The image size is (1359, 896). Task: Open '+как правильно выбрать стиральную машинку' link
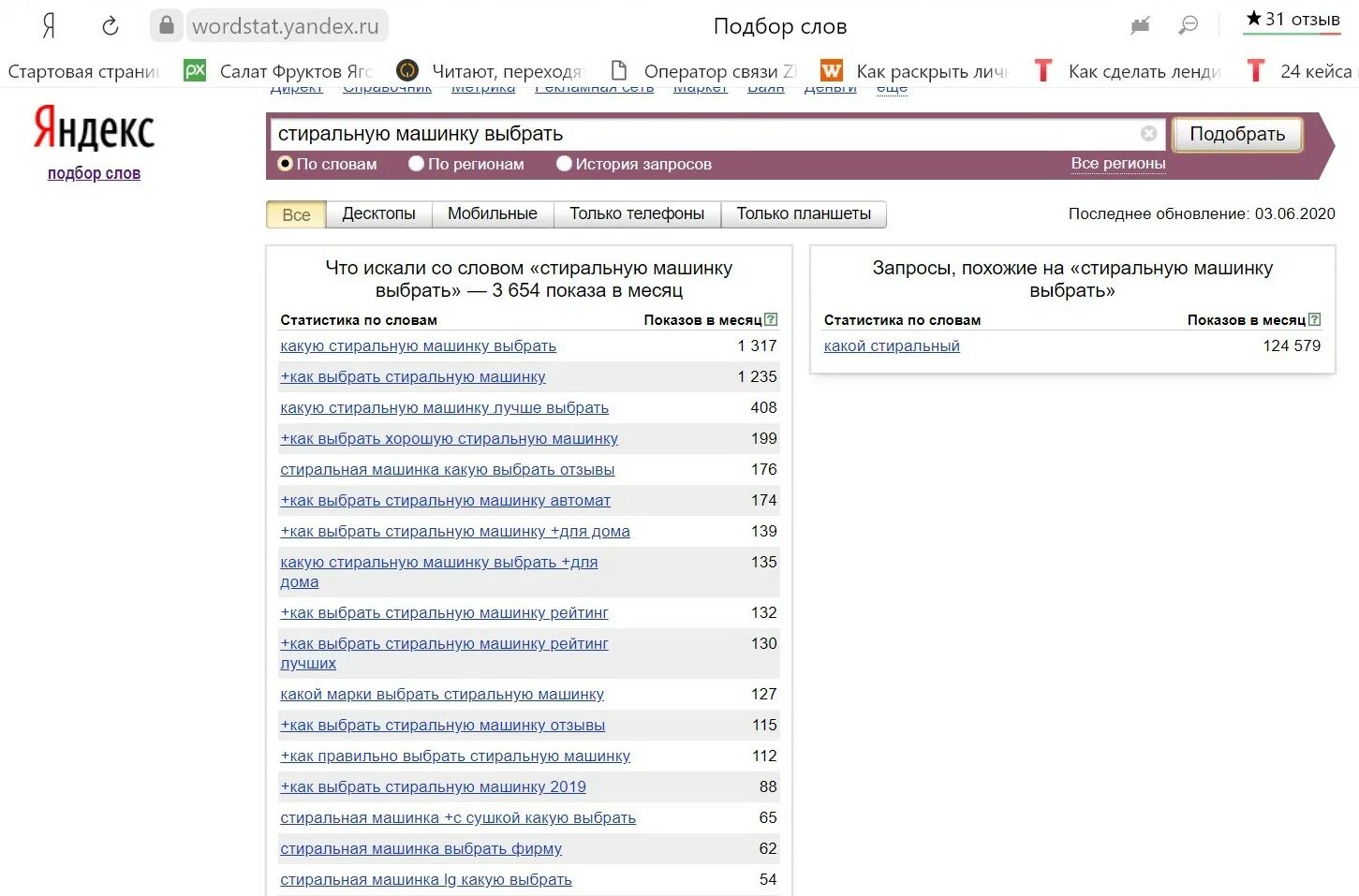coord(455,756)
